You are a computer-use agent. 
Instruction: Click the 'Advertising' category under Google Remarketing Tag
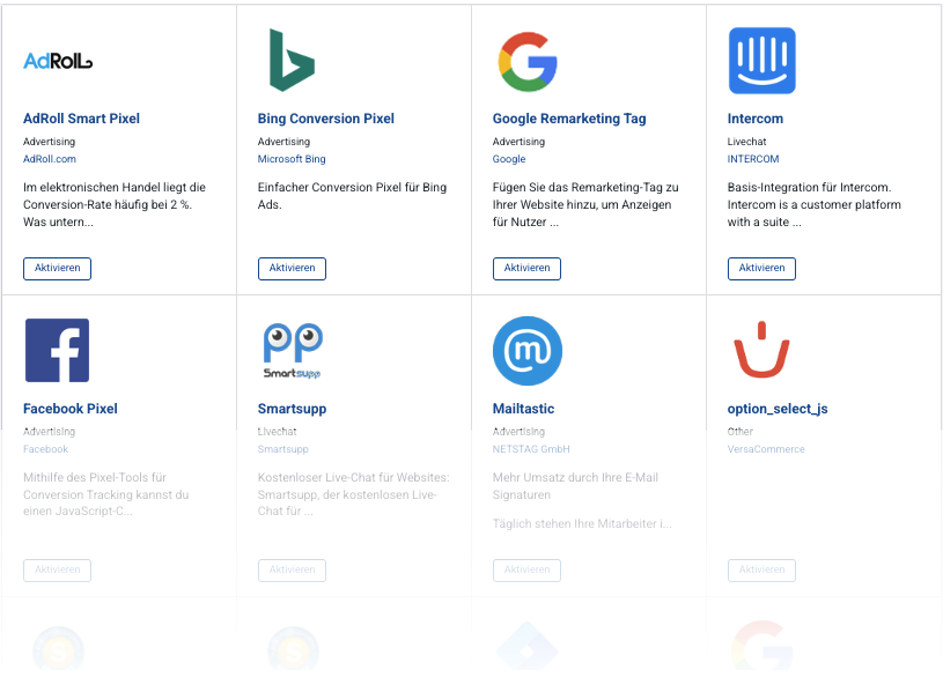tap(519, 141)
